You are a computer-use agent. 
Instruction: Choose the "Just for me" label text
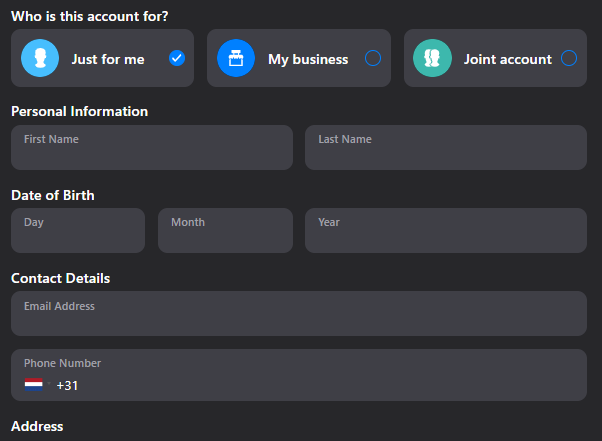click(x=108, y=59)
